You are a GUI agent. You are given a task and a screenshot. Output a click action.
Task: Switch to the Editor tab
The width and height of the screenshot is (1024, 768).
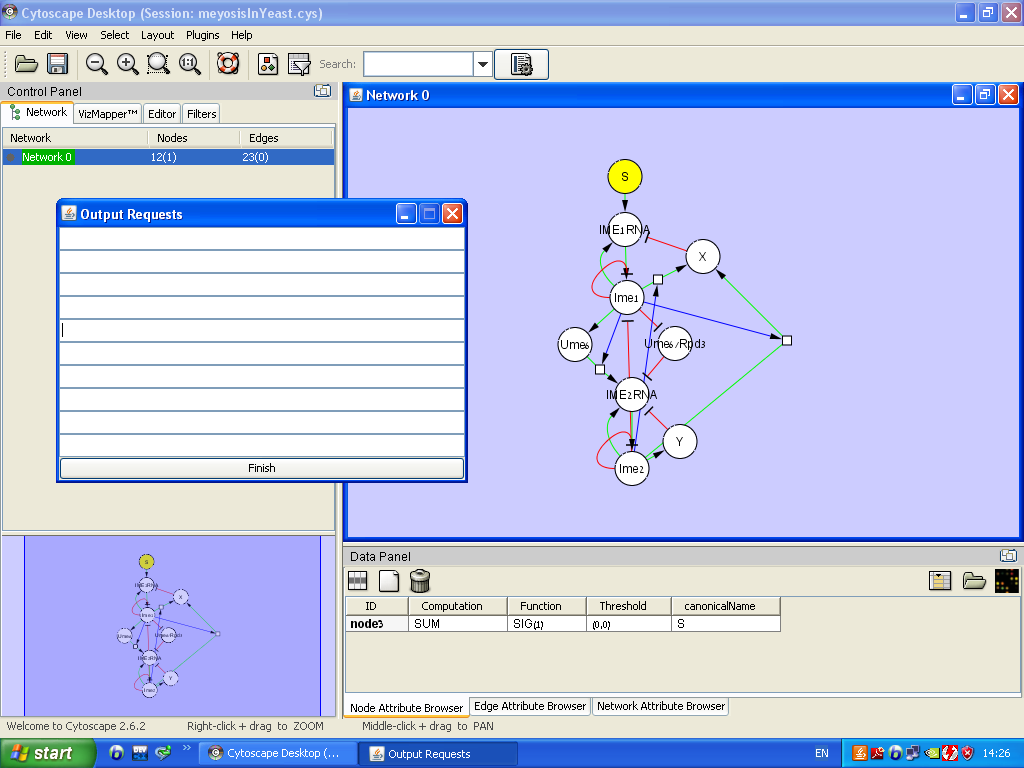coord(162,114)
